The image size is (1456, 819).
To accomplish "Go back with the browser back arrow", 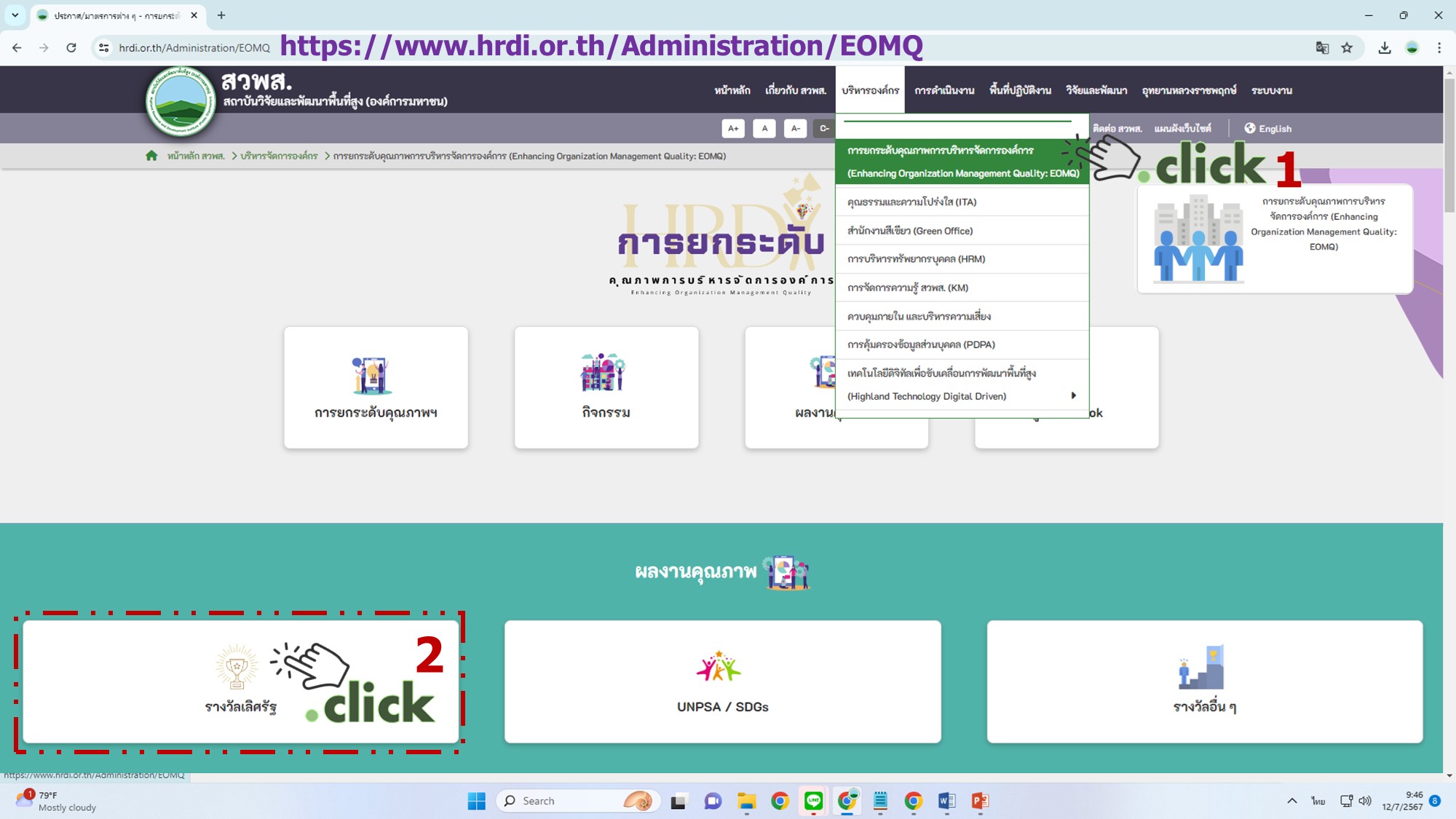I will coord(17,48).
